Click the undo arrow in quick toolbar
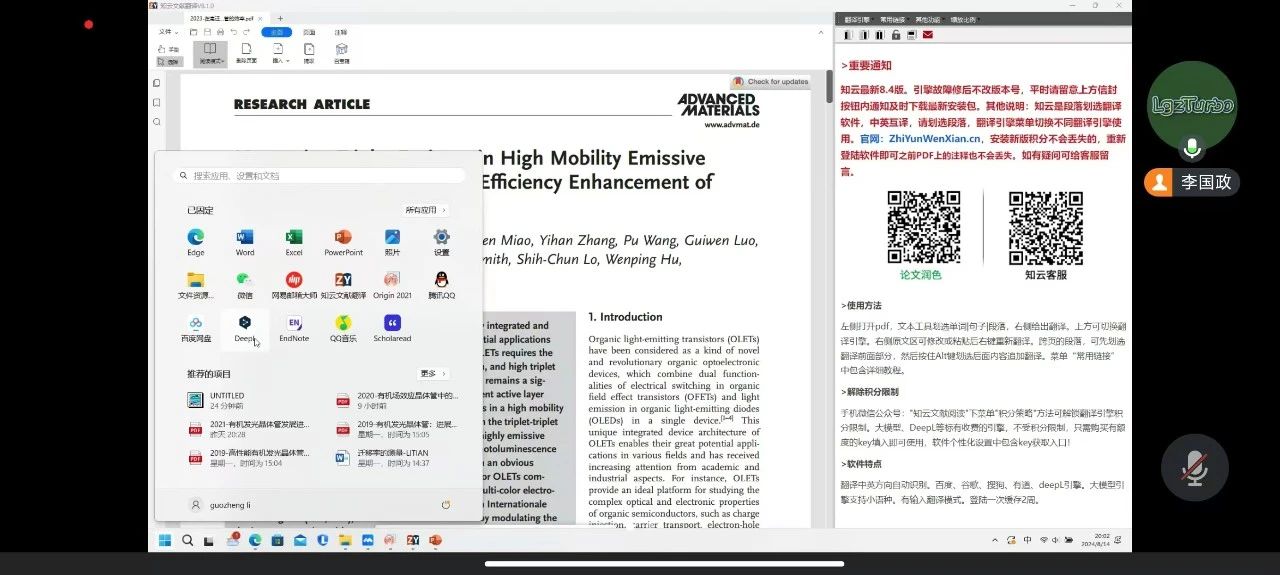The width and height of the screenshot is (1280, 575). click(233, 32)
